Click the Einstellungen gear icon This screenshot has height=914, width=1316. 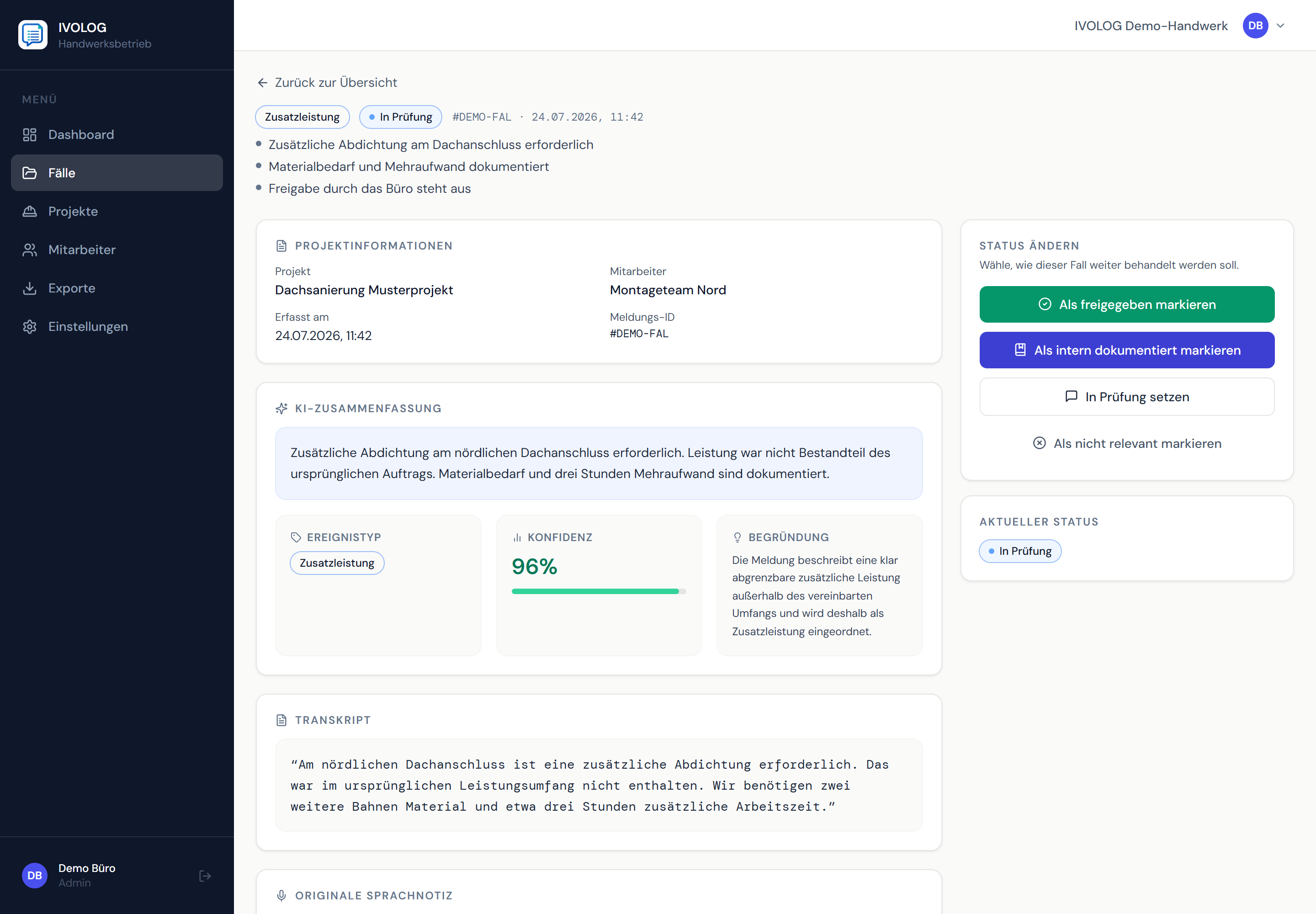(29, 326)
